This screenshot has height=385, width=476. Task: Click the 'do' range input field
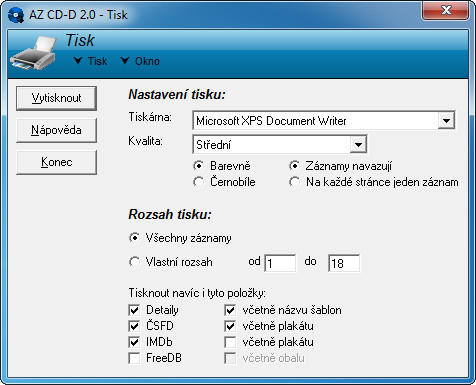[x=344, y=263]
